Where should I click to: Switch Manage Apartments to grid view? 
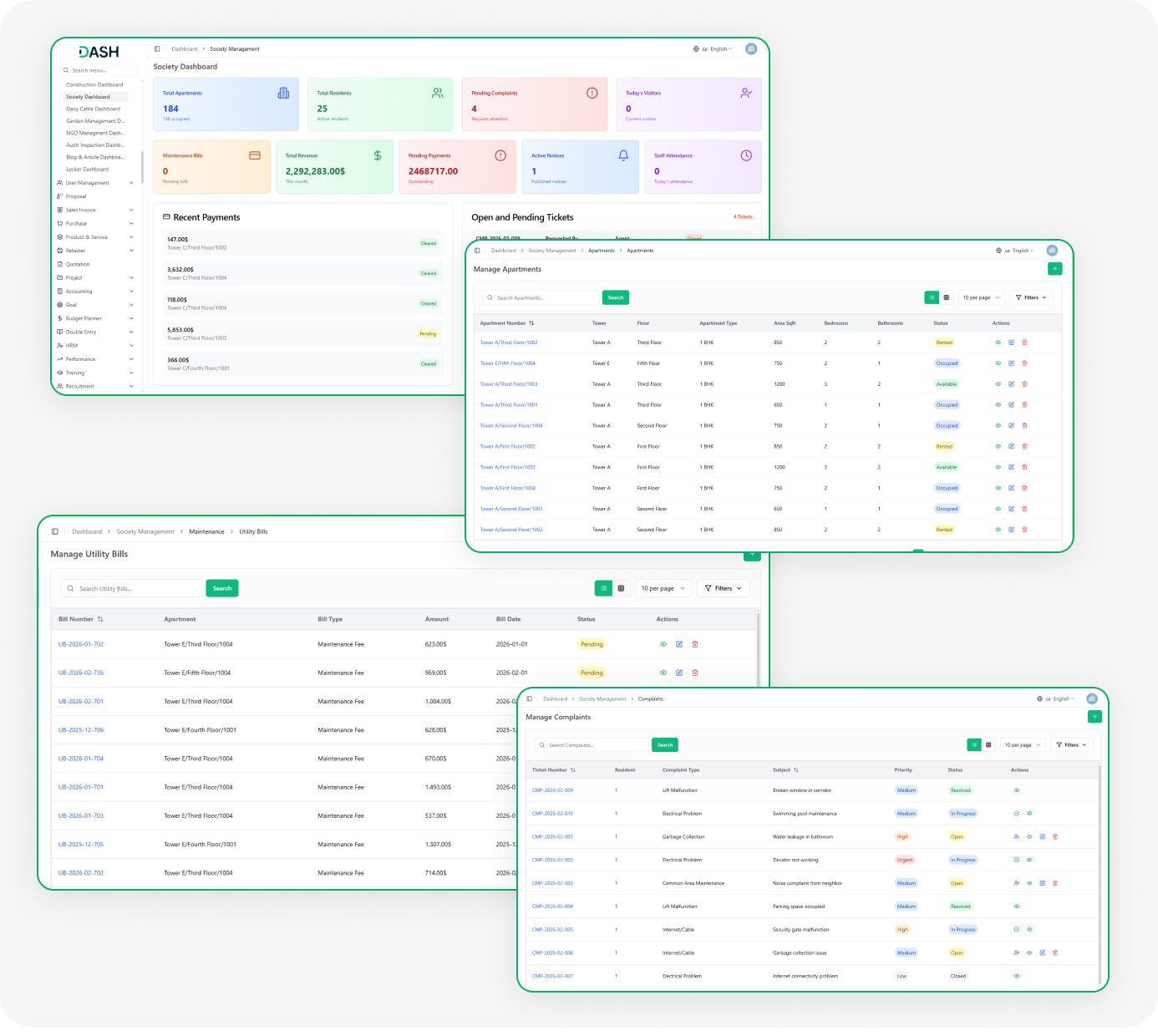click(947, 297)
